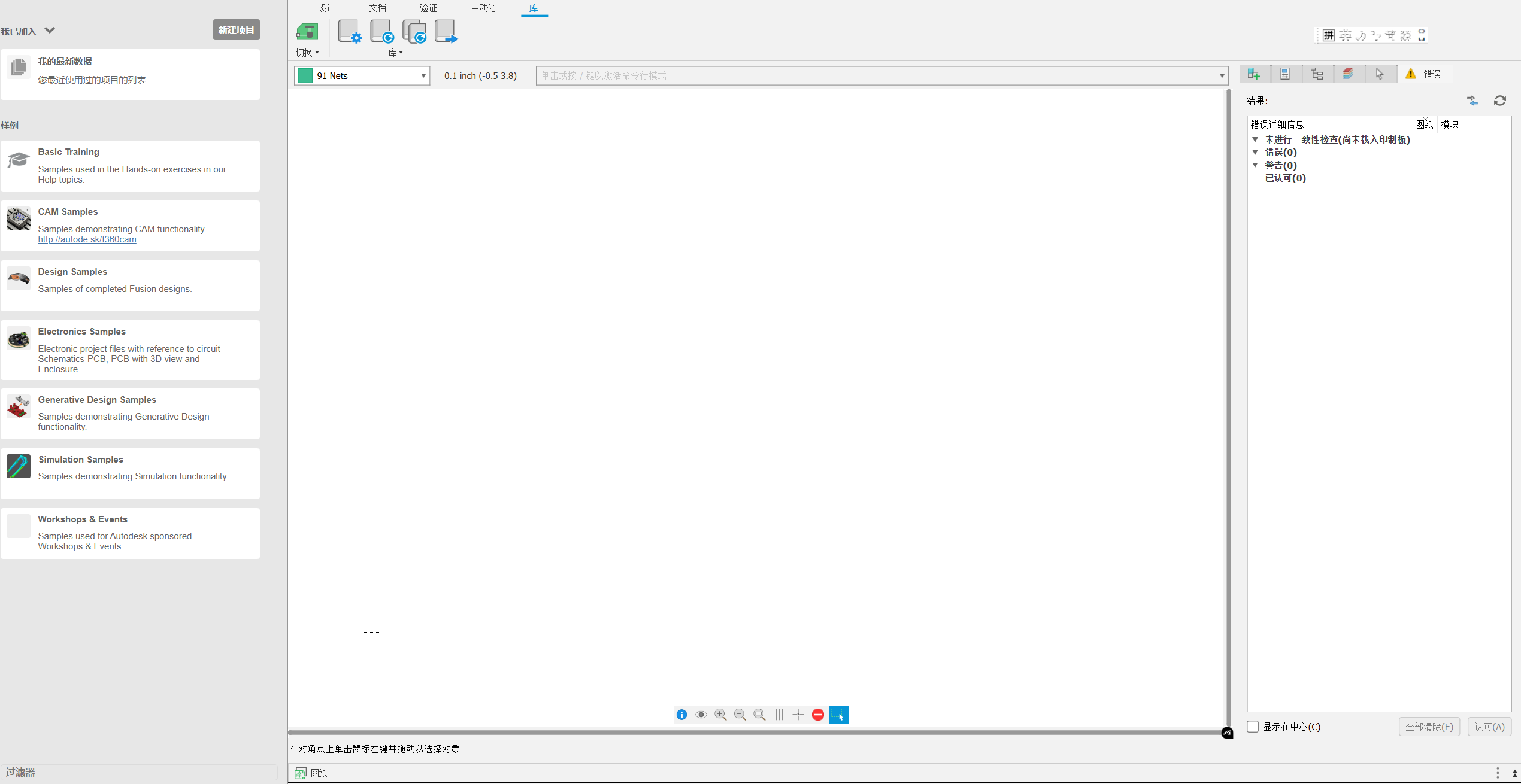The width and height of the screenshot is (1521, 784).
Task: Open the add-part panel icon
Action: pyautogui.click(x=1253, y=74)
